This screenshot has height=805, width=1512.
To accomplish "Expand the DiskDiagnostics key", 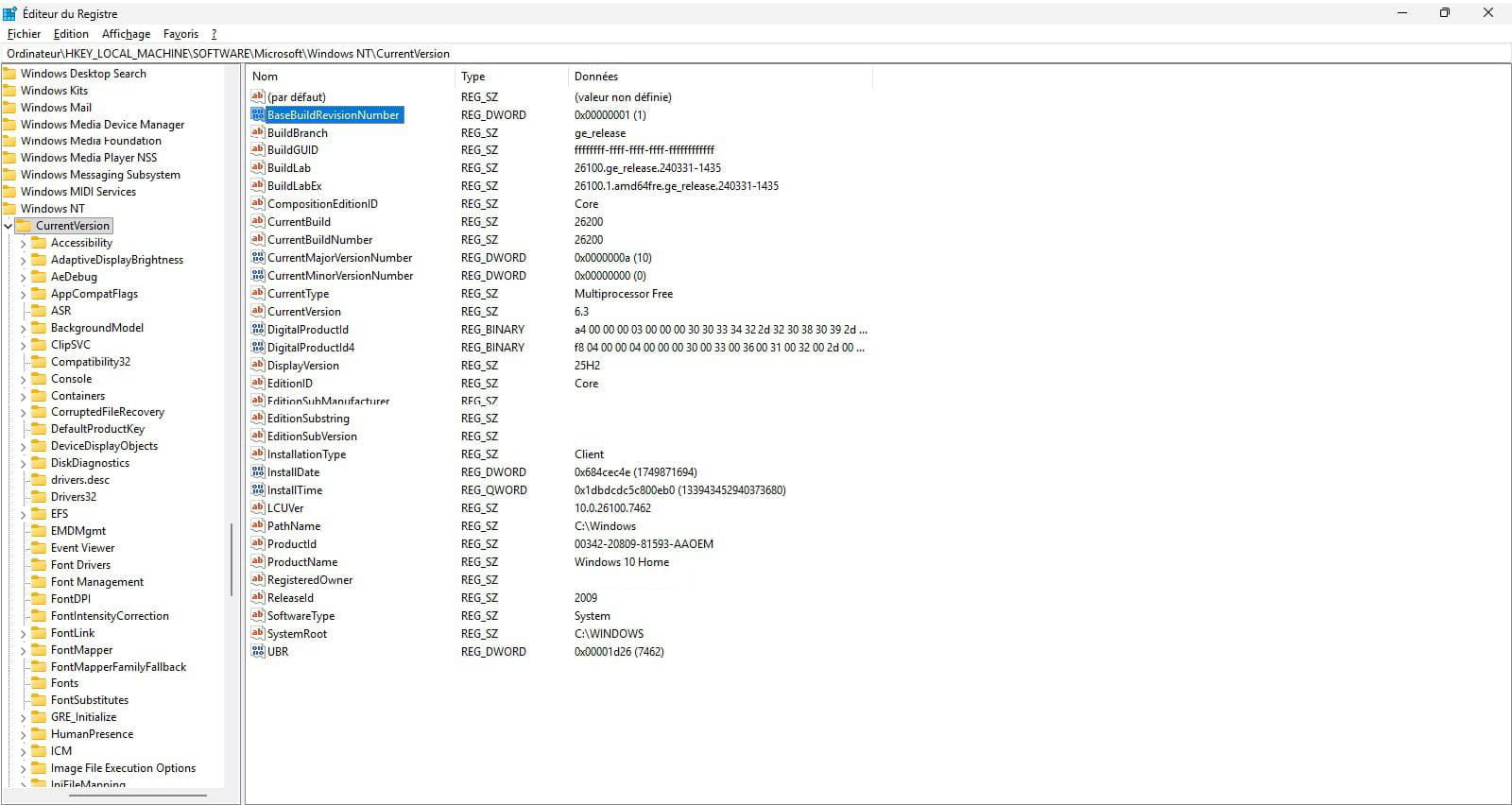I will (23, 463).
